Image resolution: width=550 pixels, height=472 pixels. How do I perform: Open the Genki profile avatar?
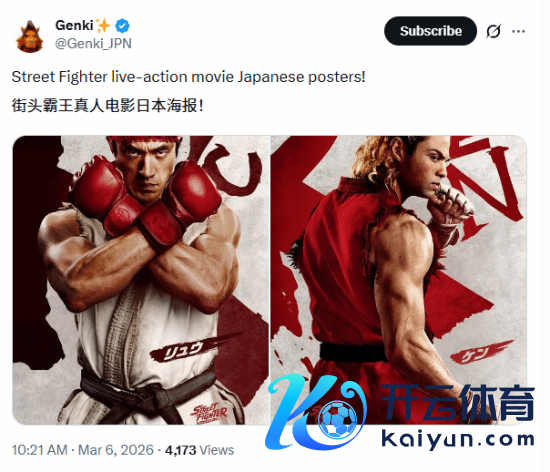(29, 36)
